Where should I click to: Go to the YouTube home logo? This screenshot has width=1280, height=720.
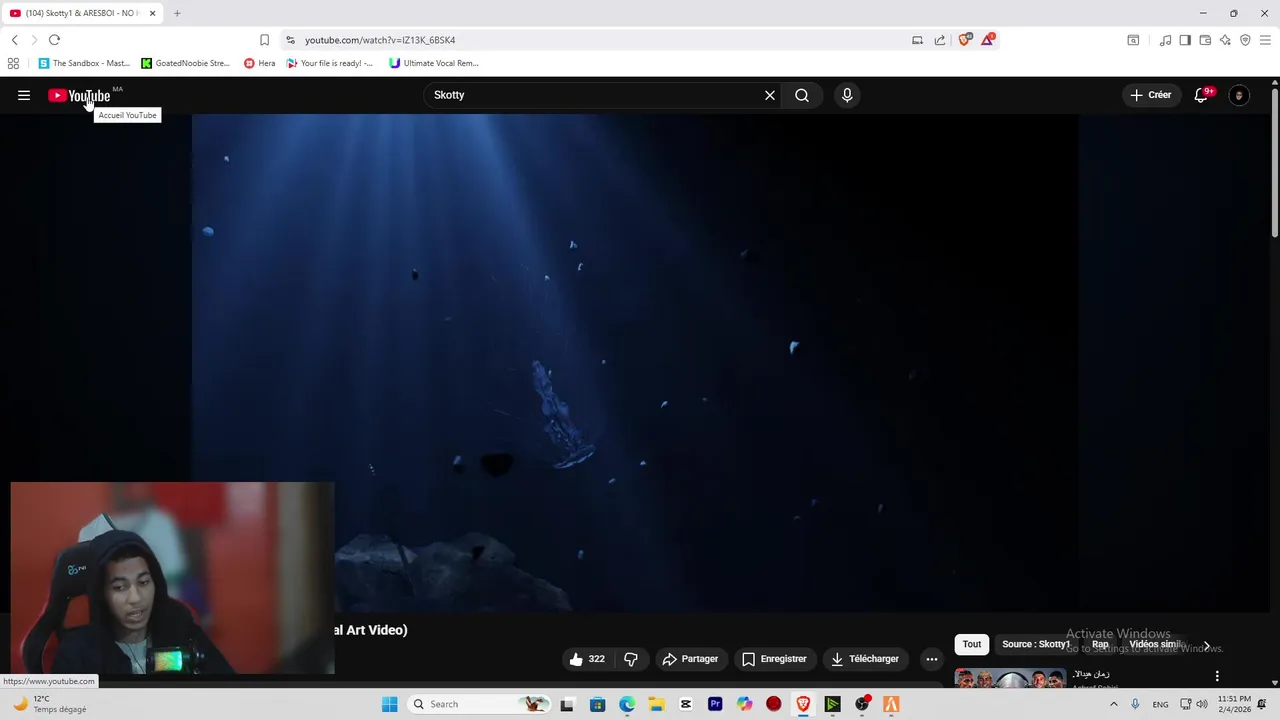click(79, 96)
